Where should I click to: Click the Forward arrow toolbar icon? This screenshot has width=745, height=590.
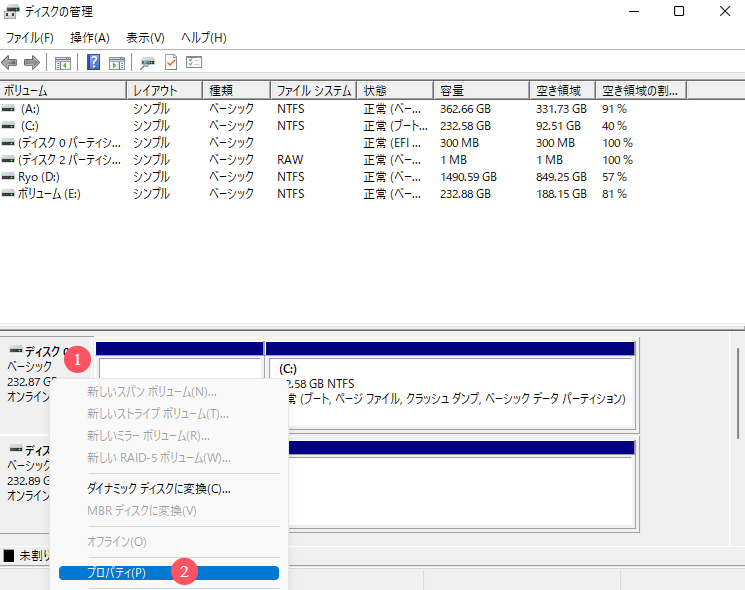(x=32, y=62)
